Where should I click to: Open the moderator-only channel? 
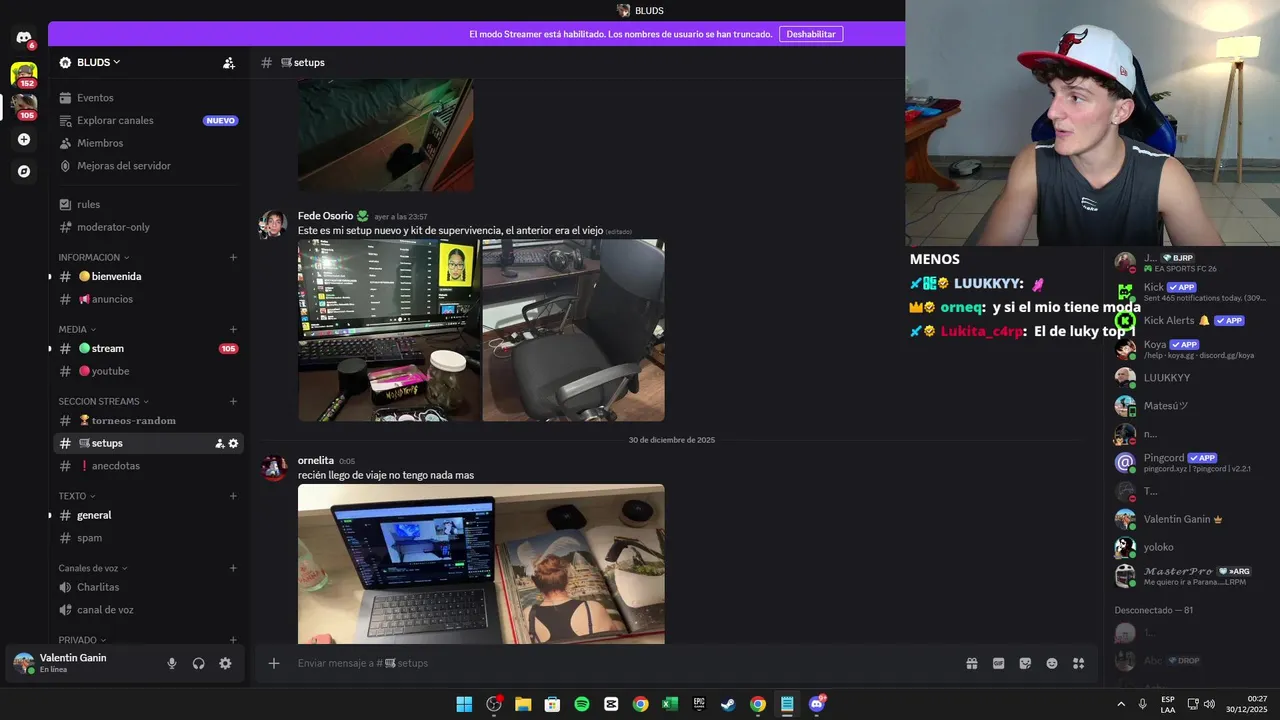tap(148, 227)
